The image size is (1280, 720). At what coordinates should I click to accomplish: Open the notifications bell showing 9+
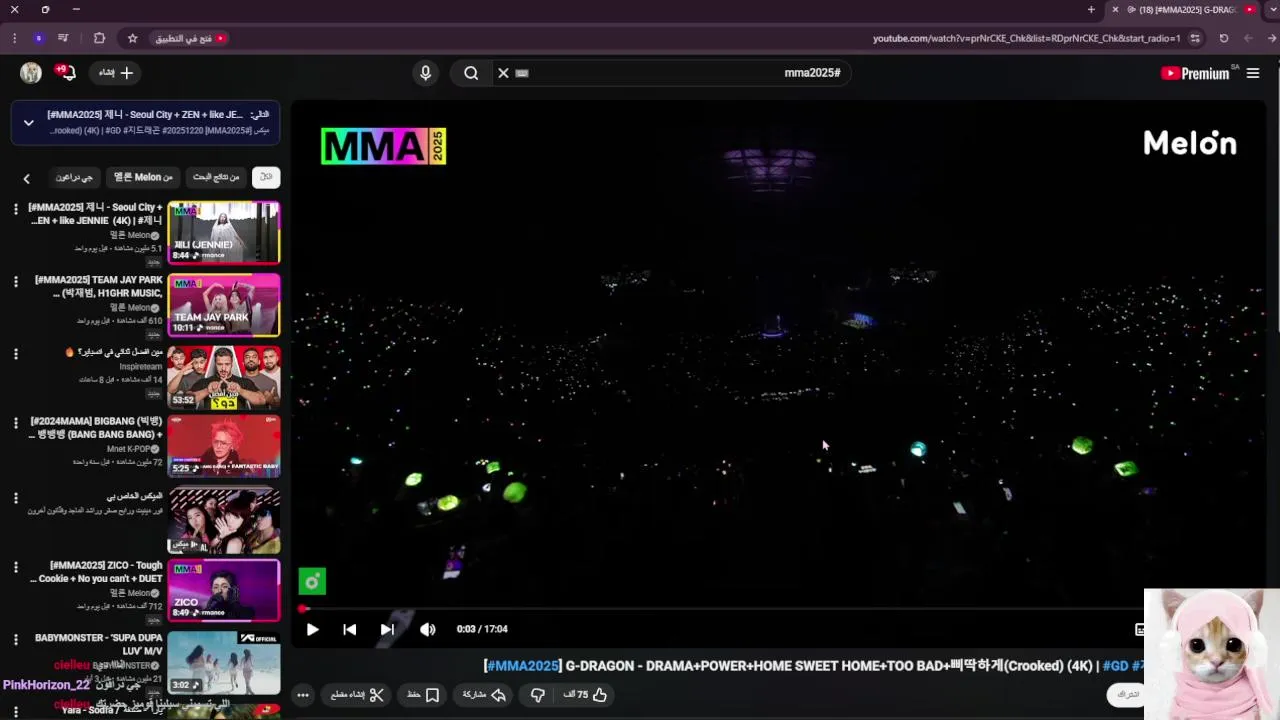click(x=66, y=73)
